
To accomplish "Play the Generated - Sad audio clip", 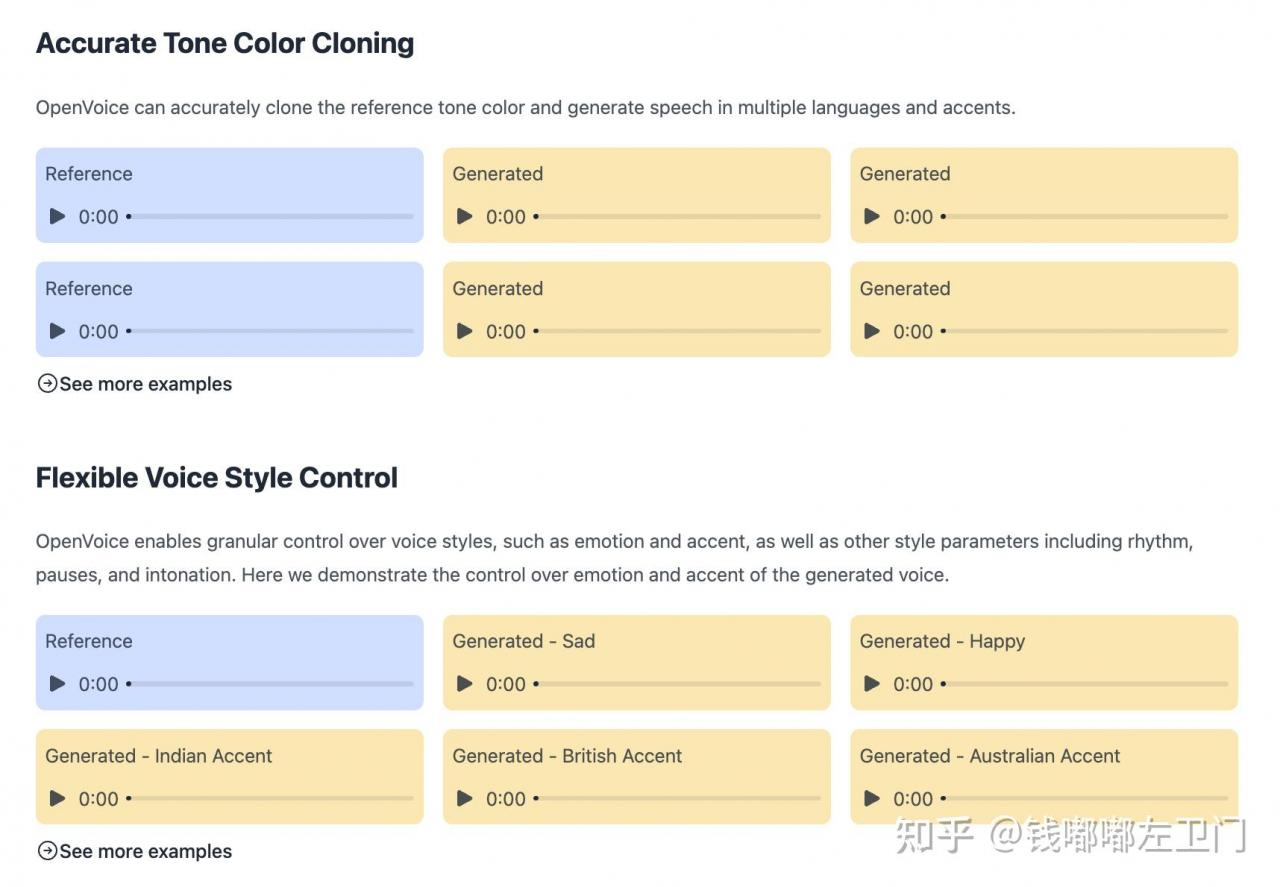I will 465,684.
